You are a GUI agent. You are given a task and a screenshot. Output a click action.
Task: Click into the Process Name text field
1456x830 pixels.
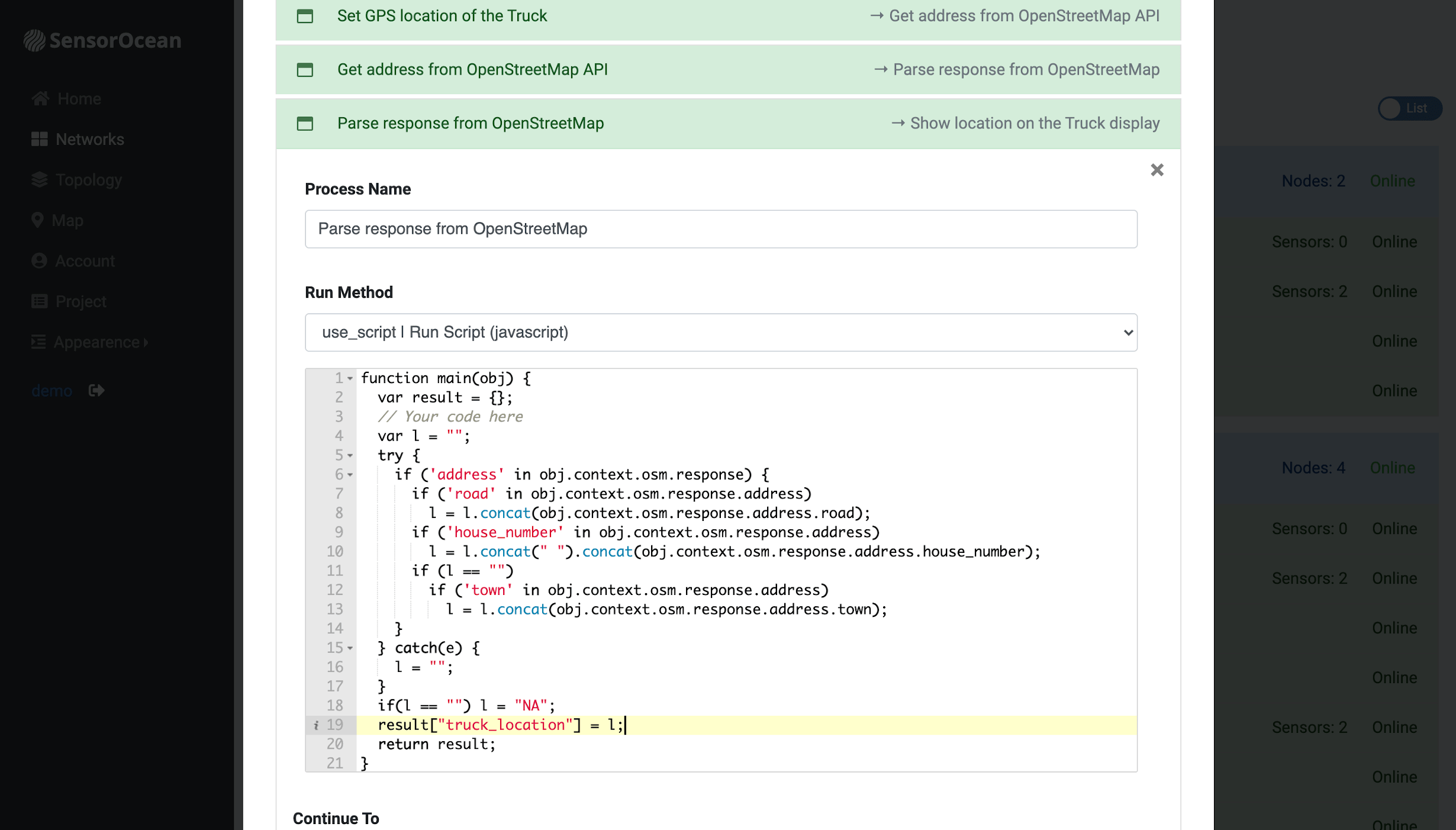coord(720,229)
